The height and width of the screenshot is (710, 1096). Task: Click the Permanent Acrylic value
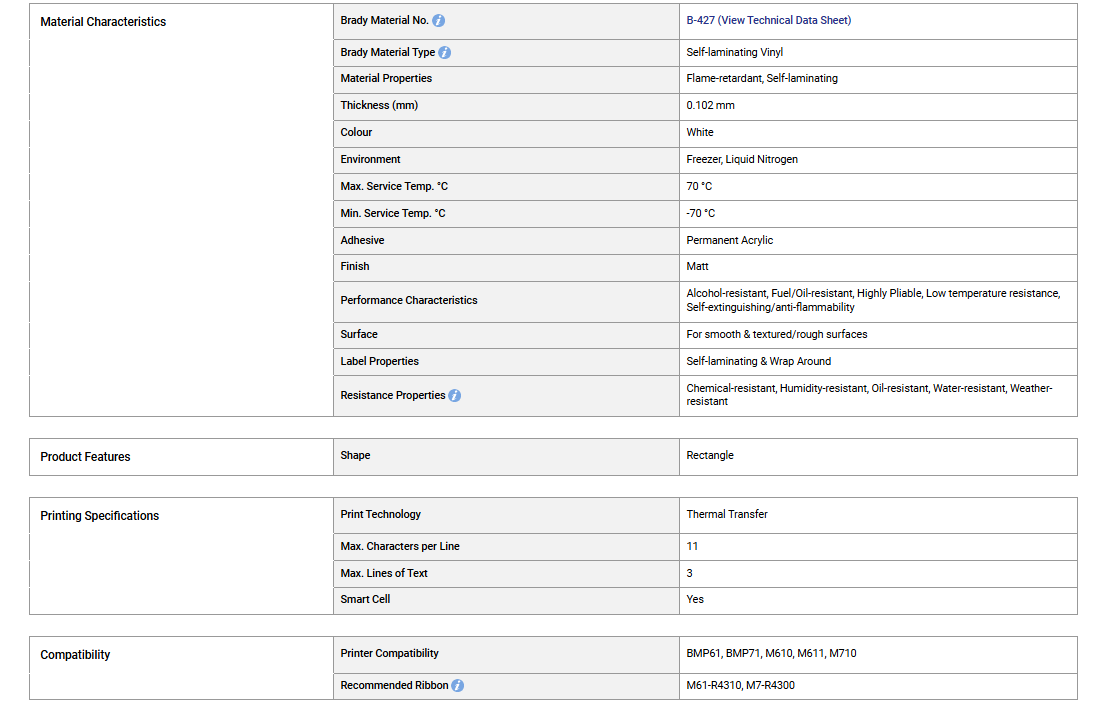[x=730, y=240]
